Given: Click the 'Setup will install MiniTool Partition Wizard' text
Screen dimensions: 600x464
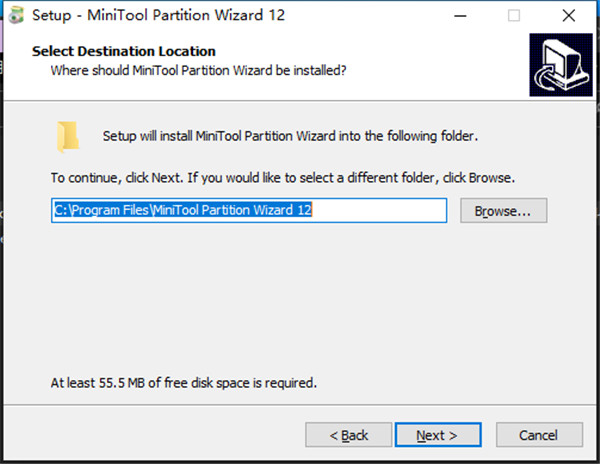Looking at the screenshot, I should (291, 136).
